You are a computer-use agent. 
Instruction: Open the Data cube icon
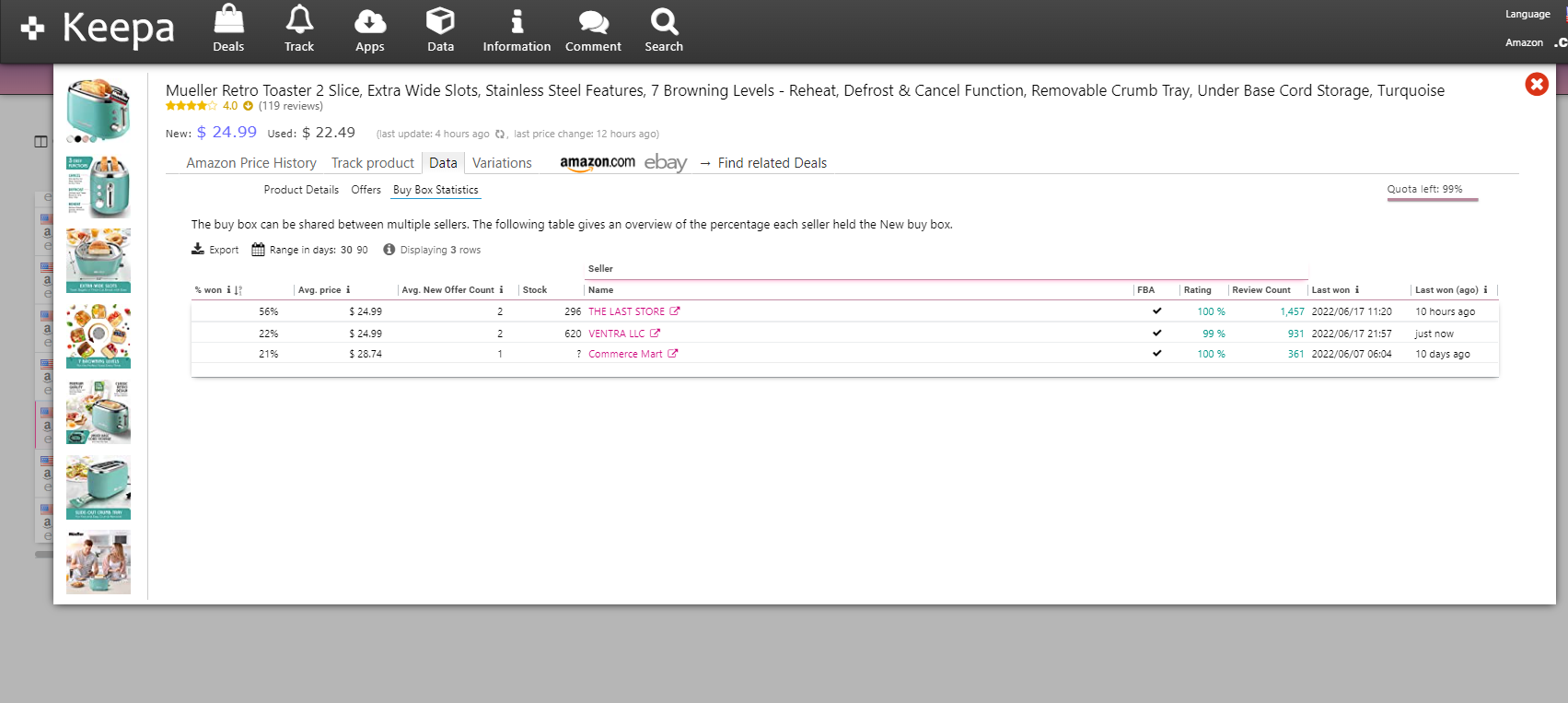pyautogui.click(x=440, y=20)
